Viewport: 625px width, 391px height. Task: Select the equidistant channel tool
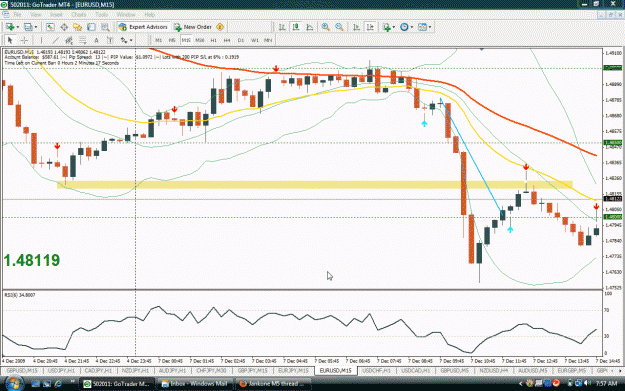click(x=69, y=40)
